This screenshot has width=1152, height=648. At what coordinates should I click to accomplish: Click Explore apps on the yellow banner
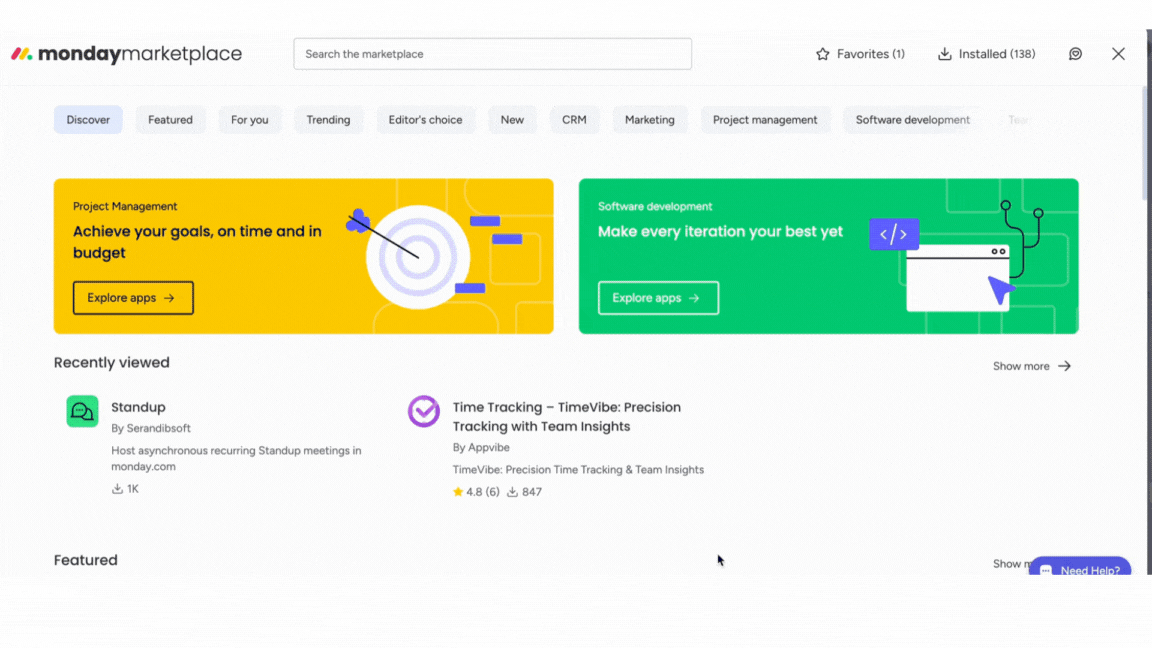click(x=133, y=298)
